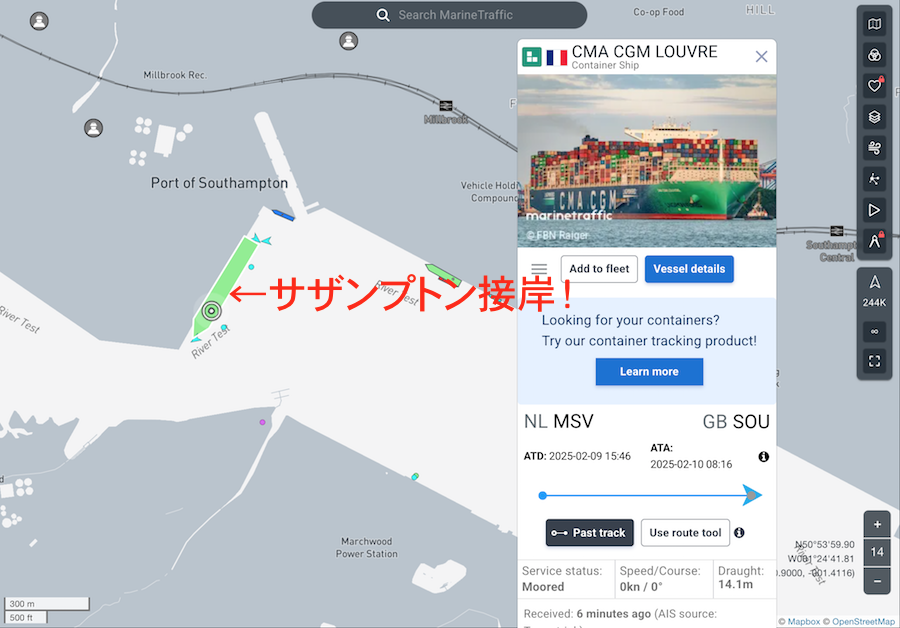Click Use route tool button
This screenshot has height=628, width=900.
(x=685, y=533)
